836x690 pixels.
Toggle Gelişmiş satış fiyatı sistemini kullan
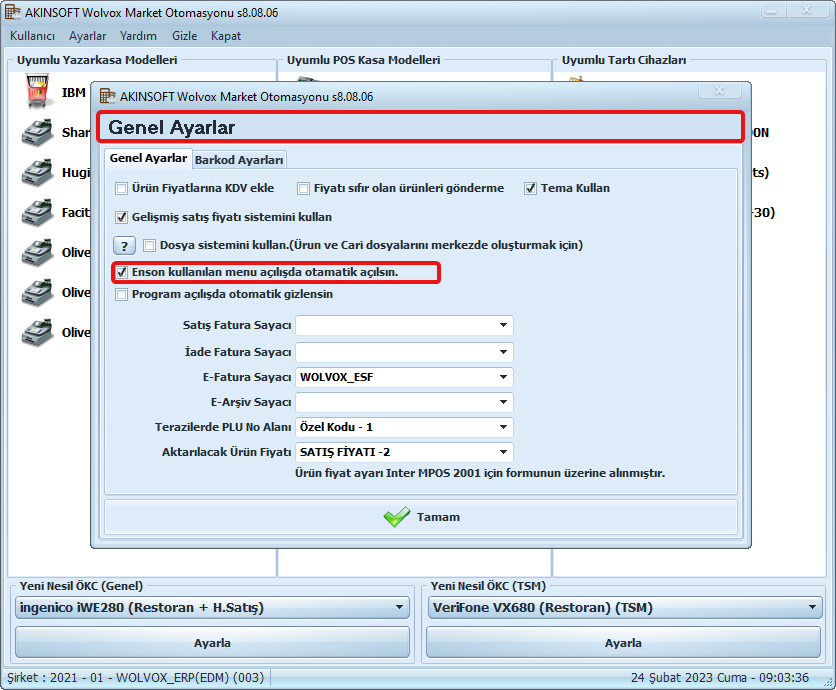coord(122,217)
